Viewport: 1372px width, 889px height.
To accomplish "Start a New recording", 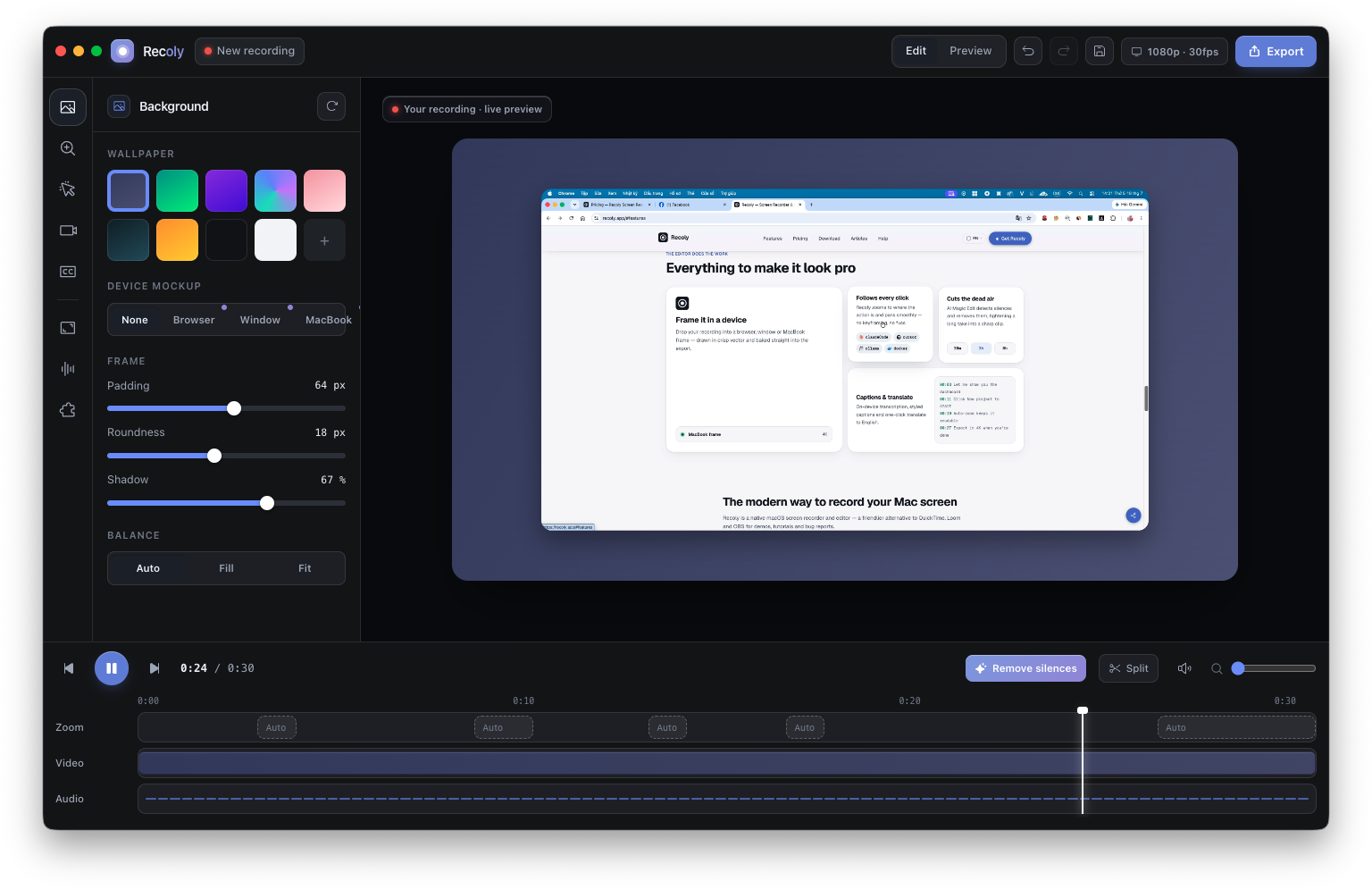I will 249,51.
